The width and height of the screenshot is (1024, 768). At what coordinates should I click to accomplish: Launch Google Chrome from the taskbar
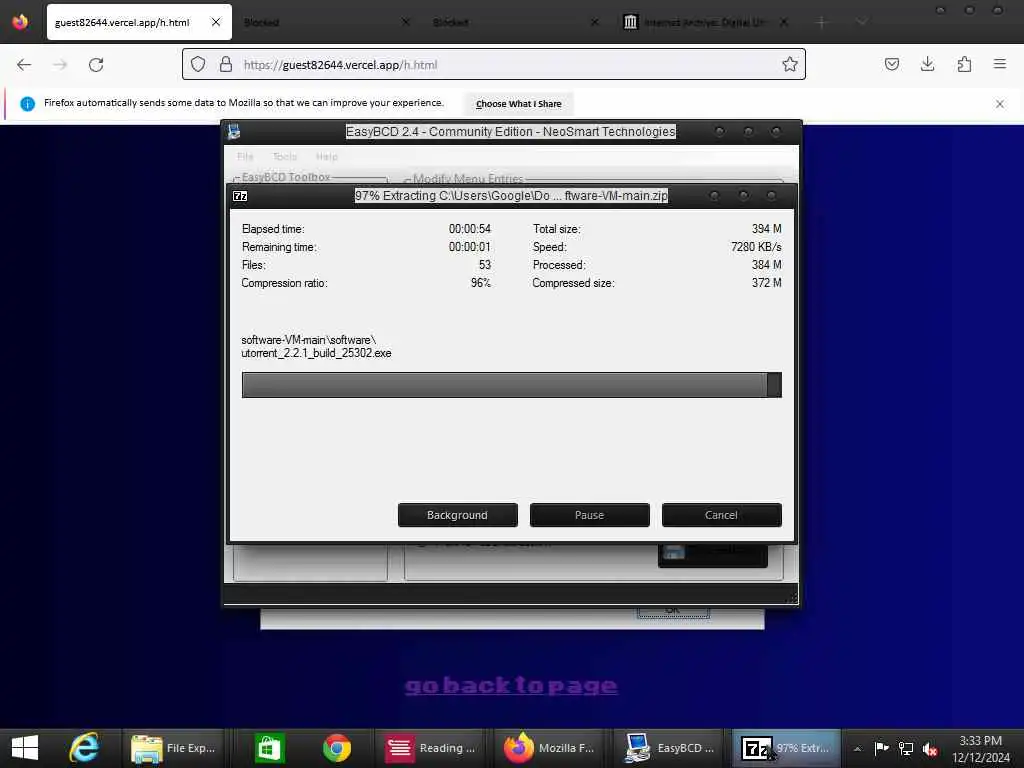tap(337, 748)
